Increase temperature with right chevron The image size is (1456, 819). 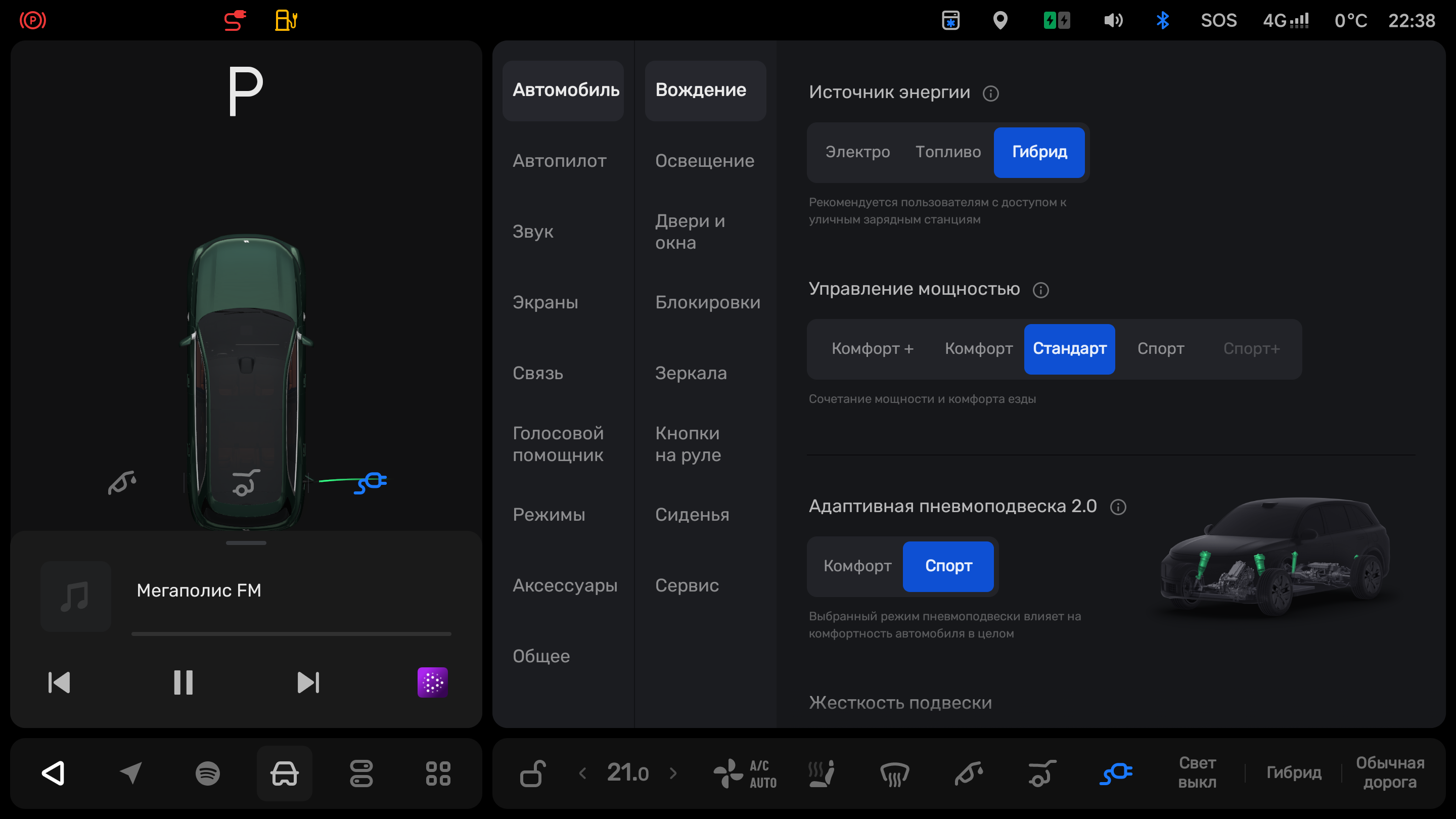pos(673,773)
